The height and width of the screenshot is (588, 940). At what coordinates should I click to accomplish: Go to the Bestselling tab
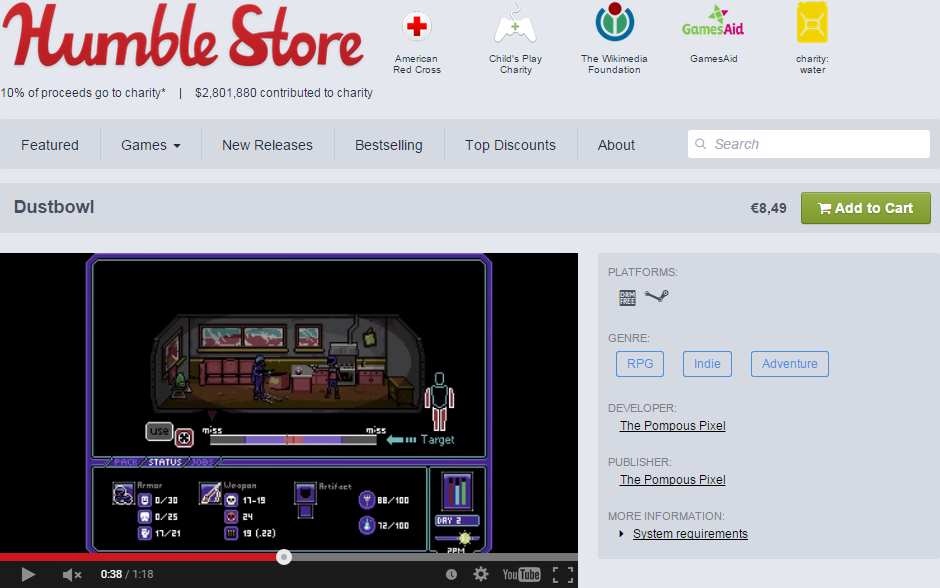tap(388, 145)
